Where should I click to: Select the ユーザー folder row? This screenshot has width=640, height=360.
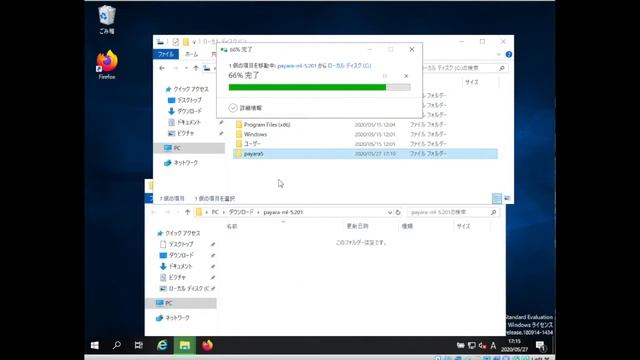tap(365, 144)
